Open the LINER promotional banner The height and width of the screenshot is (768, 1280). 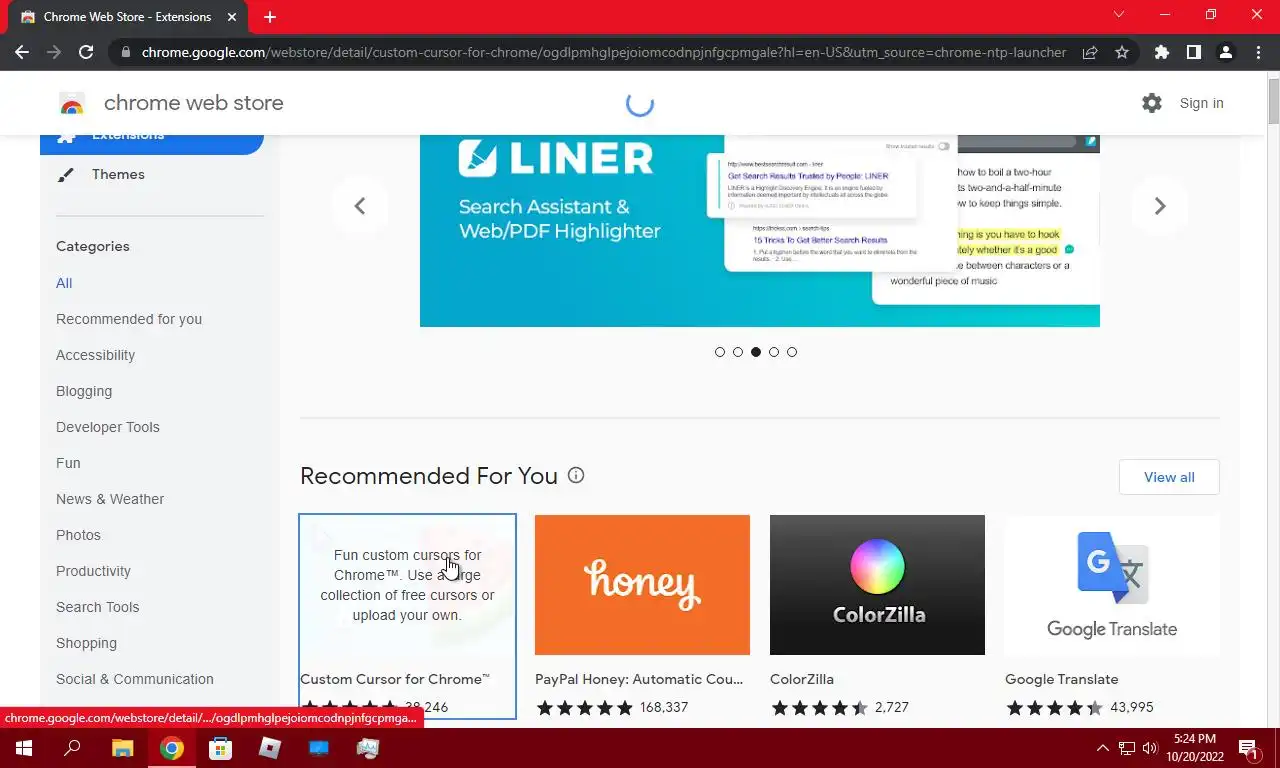tap(760, 230)
